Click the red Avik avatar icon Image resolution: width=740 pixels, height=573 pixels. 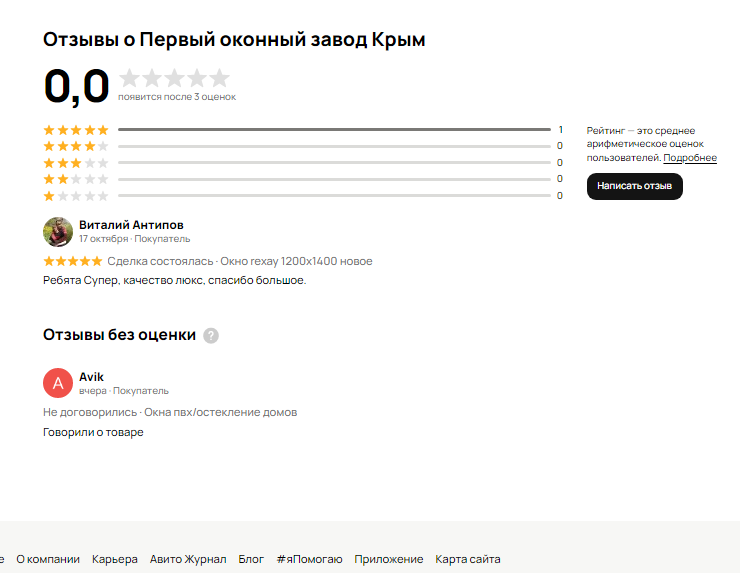tap(58, 383)
